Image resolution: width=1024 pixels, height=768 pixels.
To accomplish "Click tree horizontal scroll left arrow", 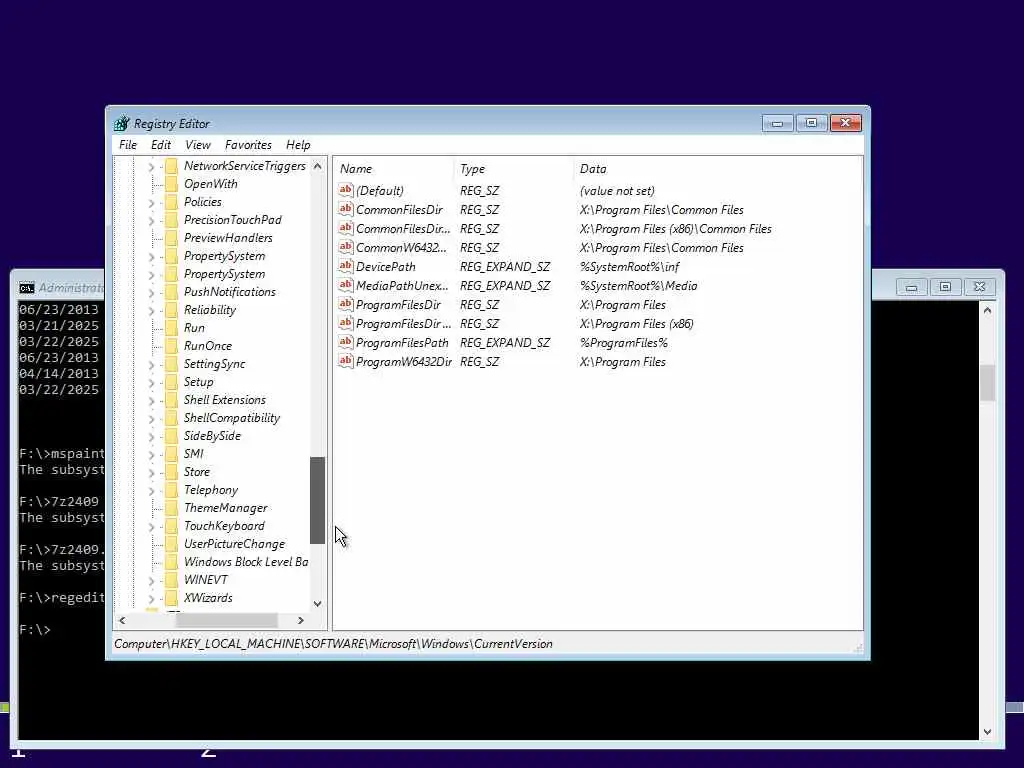I will (122, 620).
